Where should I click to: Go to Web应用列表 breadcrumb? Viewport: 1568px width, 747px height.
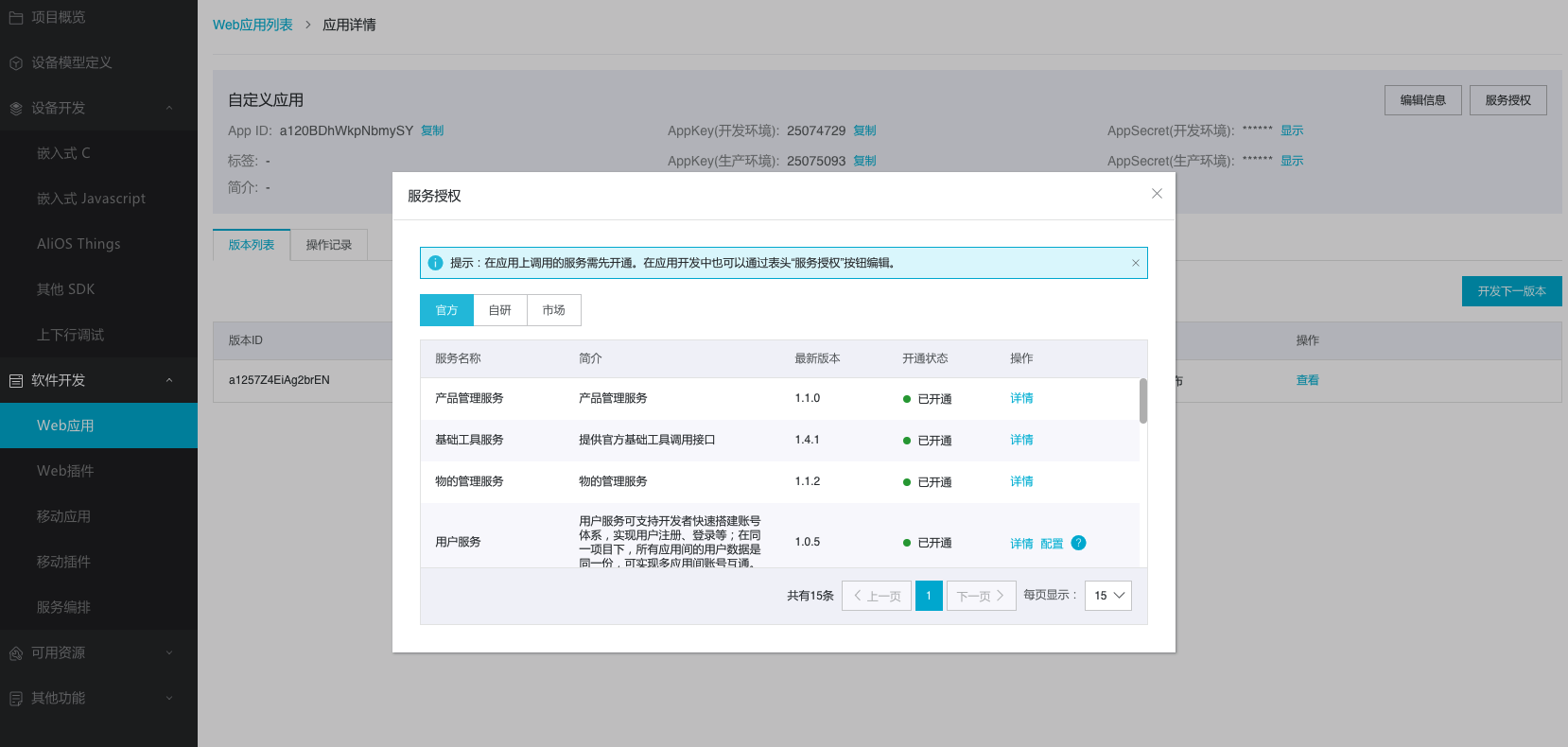point(253,25)
